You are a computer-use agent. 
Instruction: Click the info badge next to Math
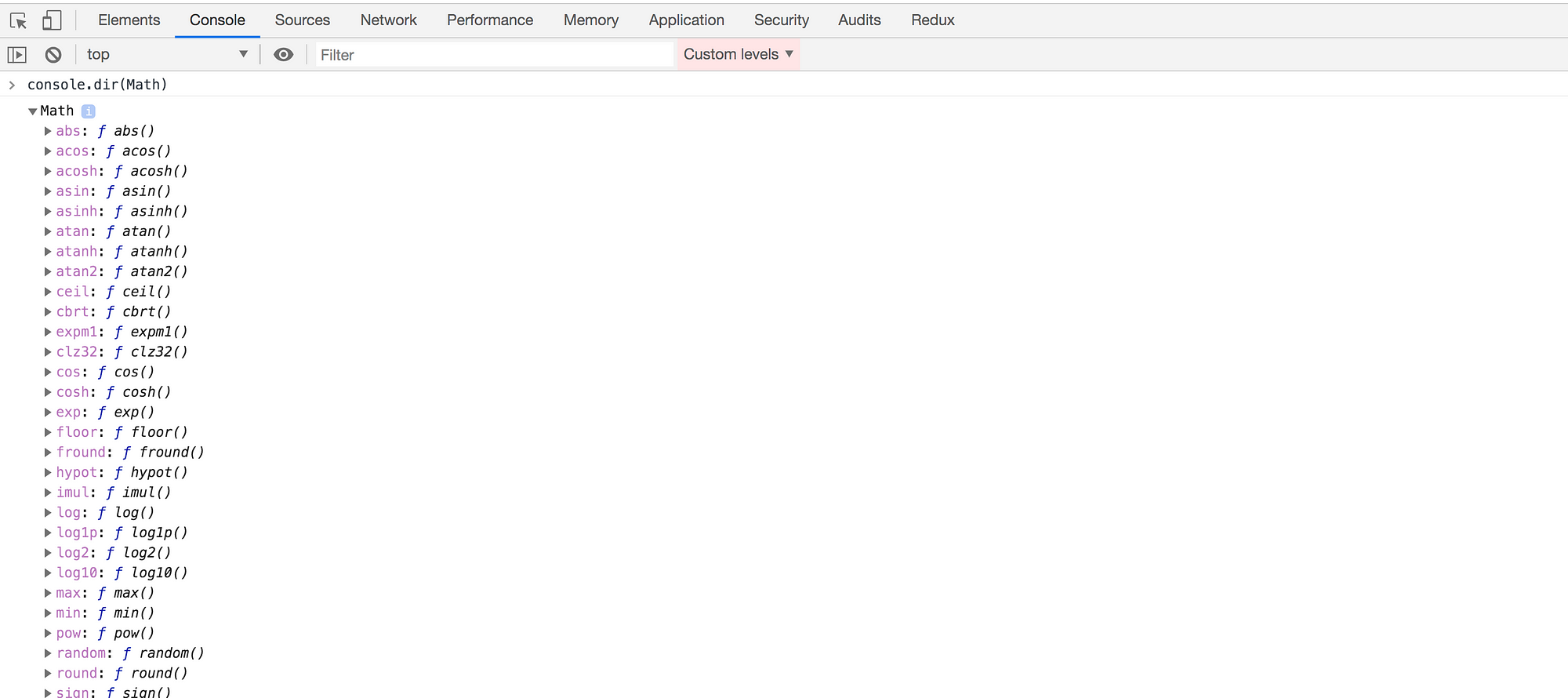[89, 111]
